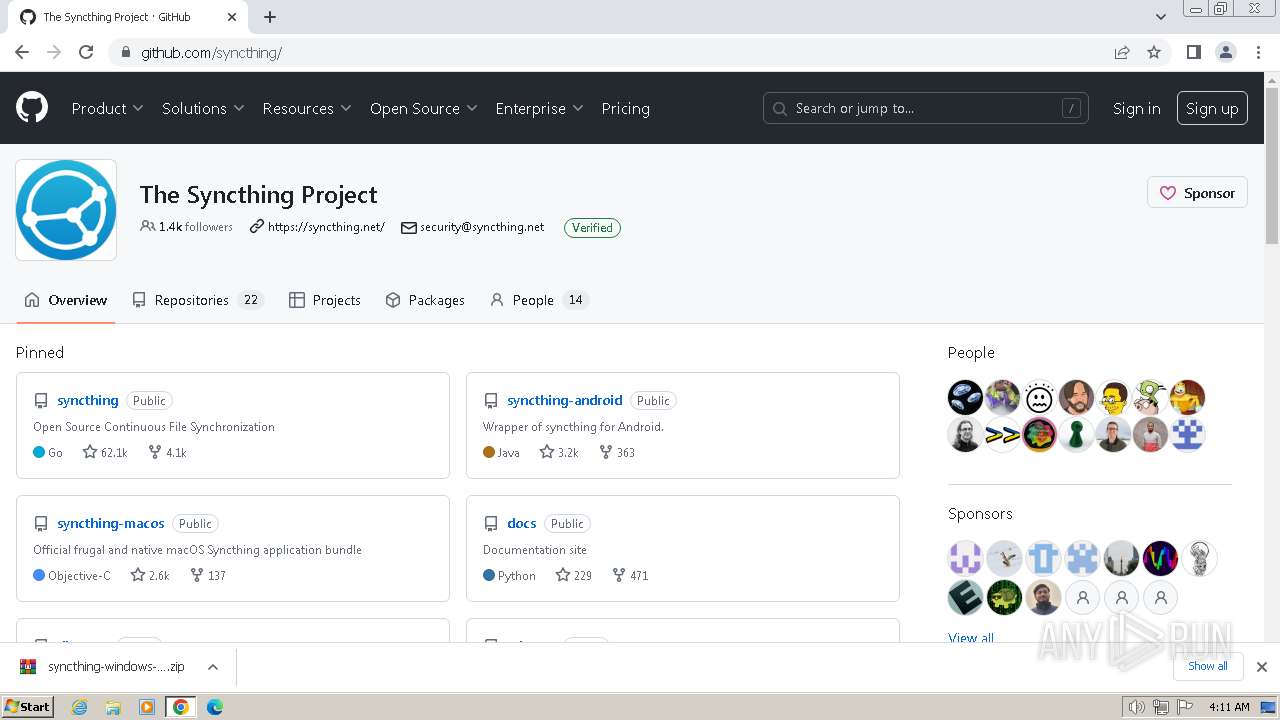The width and height of the screenshot is (1280, 720).
Task: Switch to the Packages tab
Action: click(x=425, y=300)
